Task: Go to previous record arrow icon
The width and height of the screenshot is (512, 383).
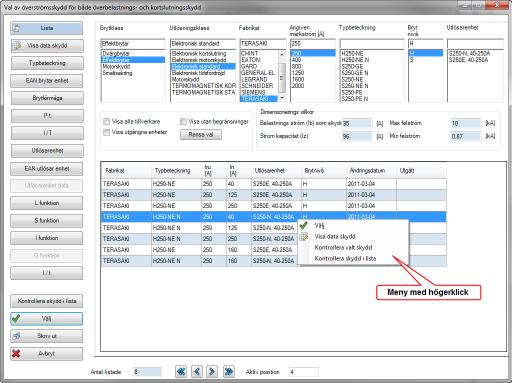Action: click(x=197, y=371)
